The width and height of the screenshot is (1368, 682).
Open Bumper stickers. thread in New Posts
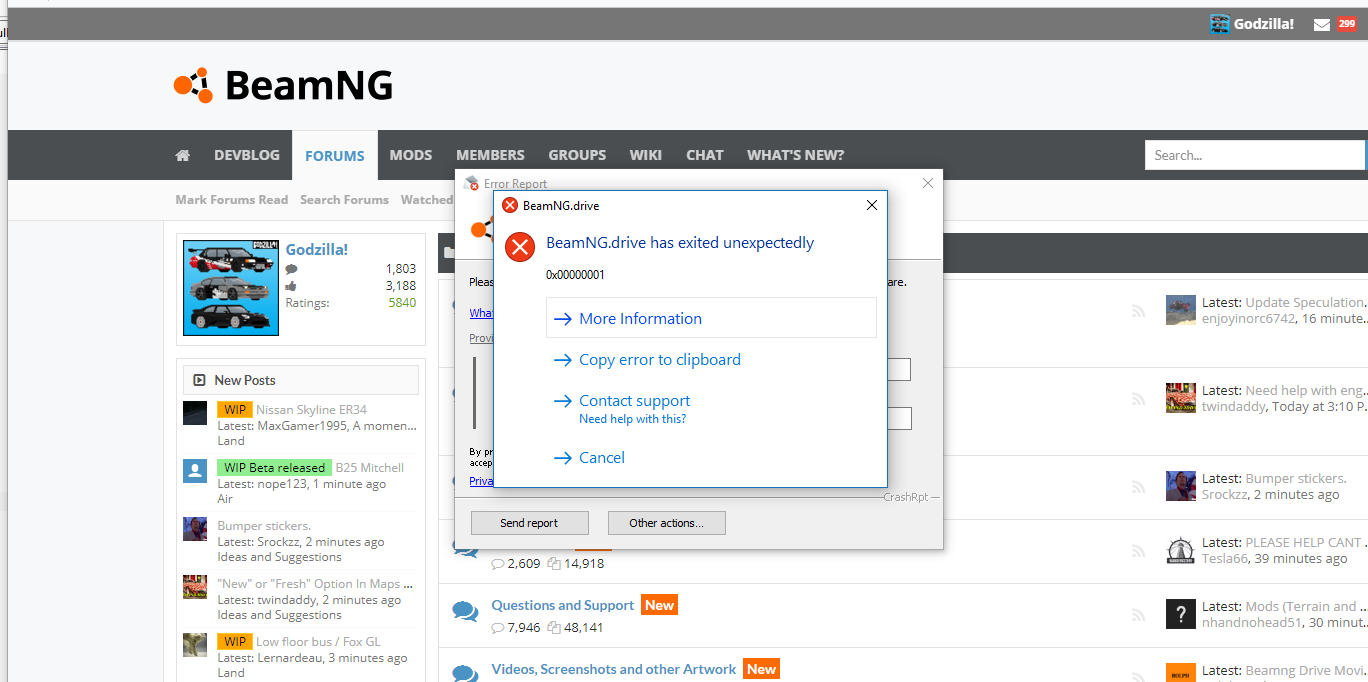(x=264, y=525)
